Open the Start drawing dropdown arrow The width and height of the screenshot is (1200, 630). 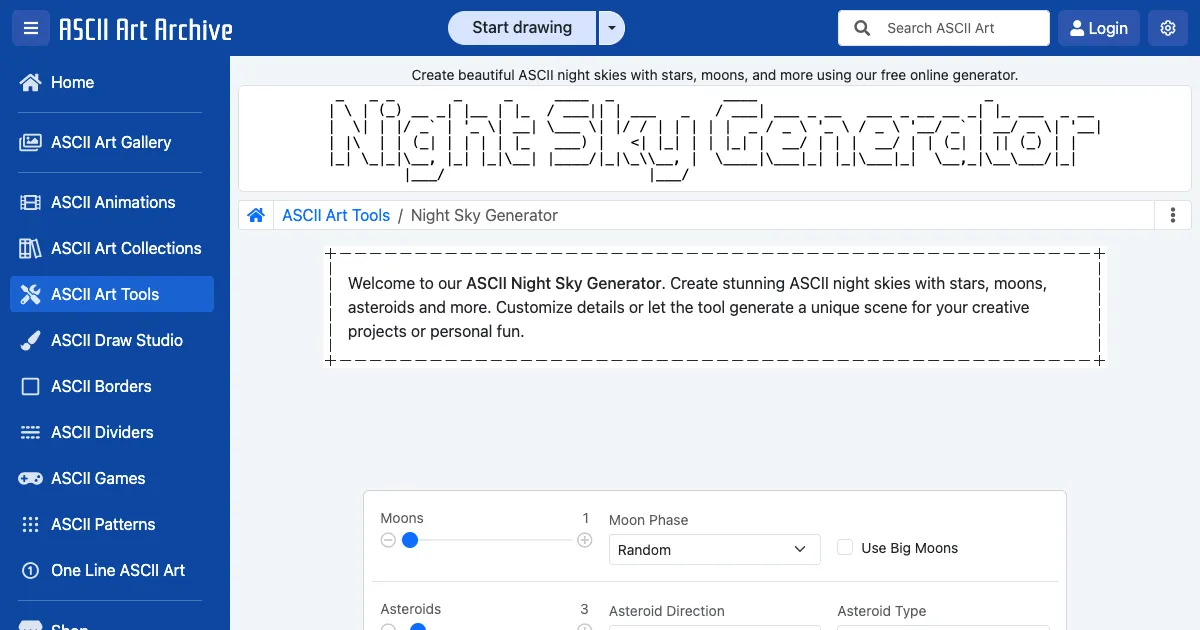tap(612, 28)
